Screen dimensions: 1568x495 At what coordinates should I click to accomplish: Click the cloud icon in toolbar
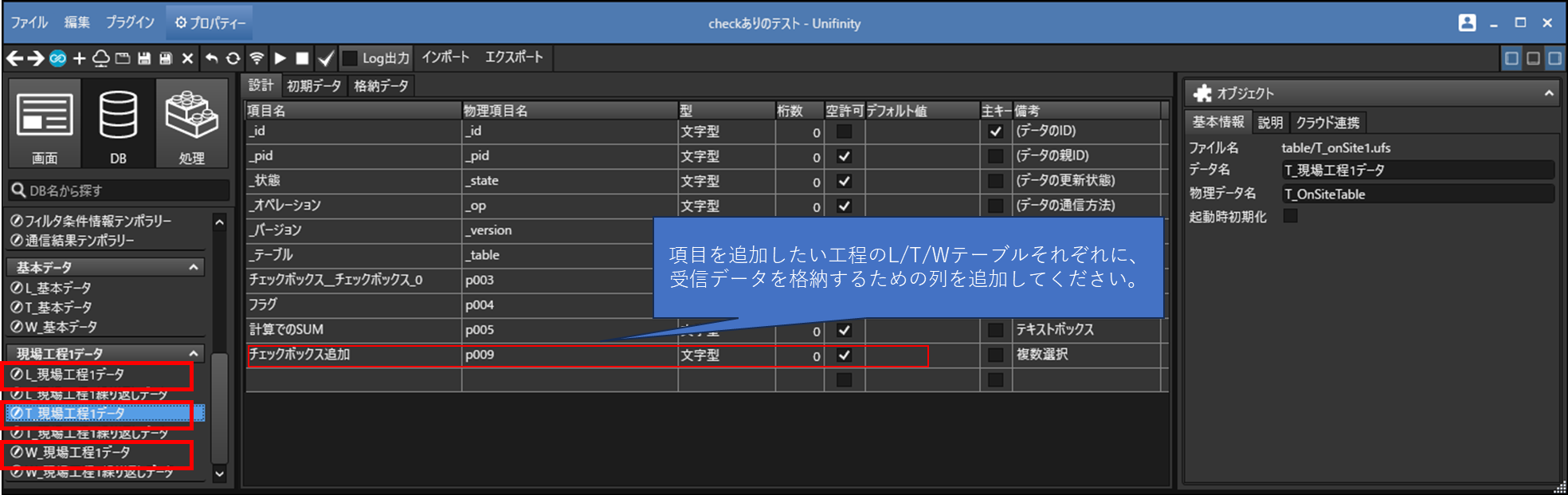(101, 58)
